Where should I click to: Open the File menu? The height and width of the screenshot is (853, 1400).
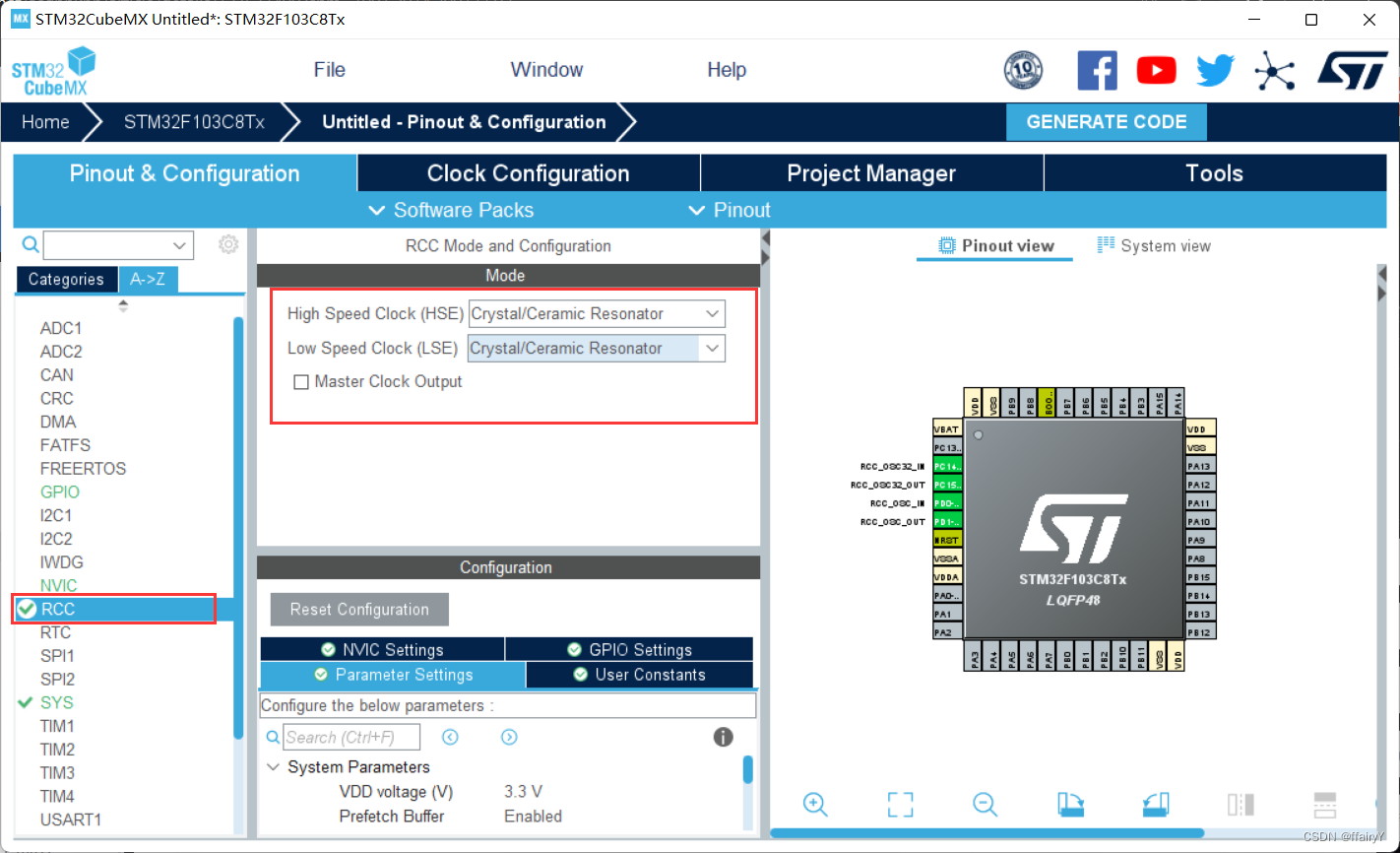[x=330, y=70]
